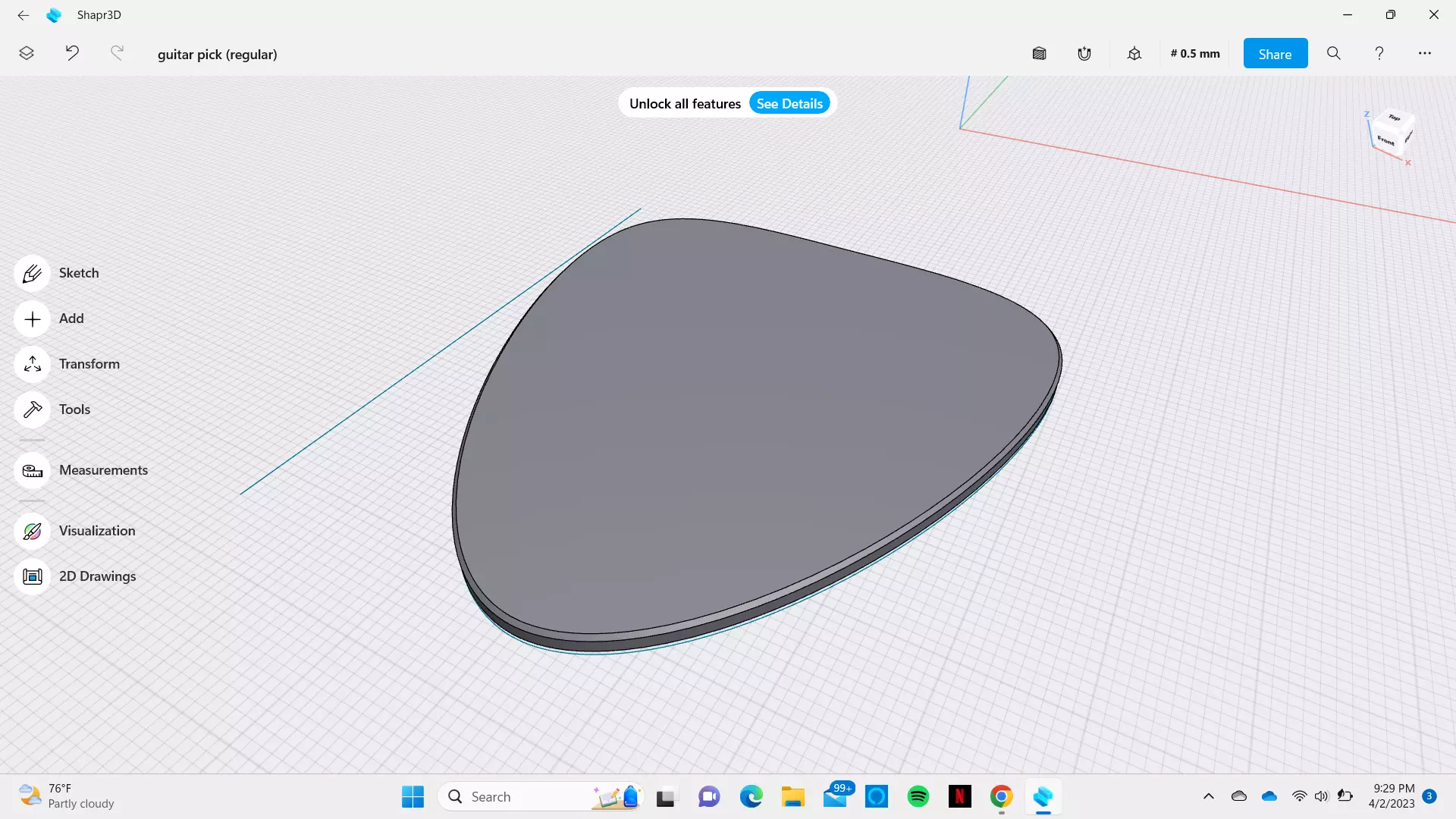Click the Share button

(x=1276, y=53)
